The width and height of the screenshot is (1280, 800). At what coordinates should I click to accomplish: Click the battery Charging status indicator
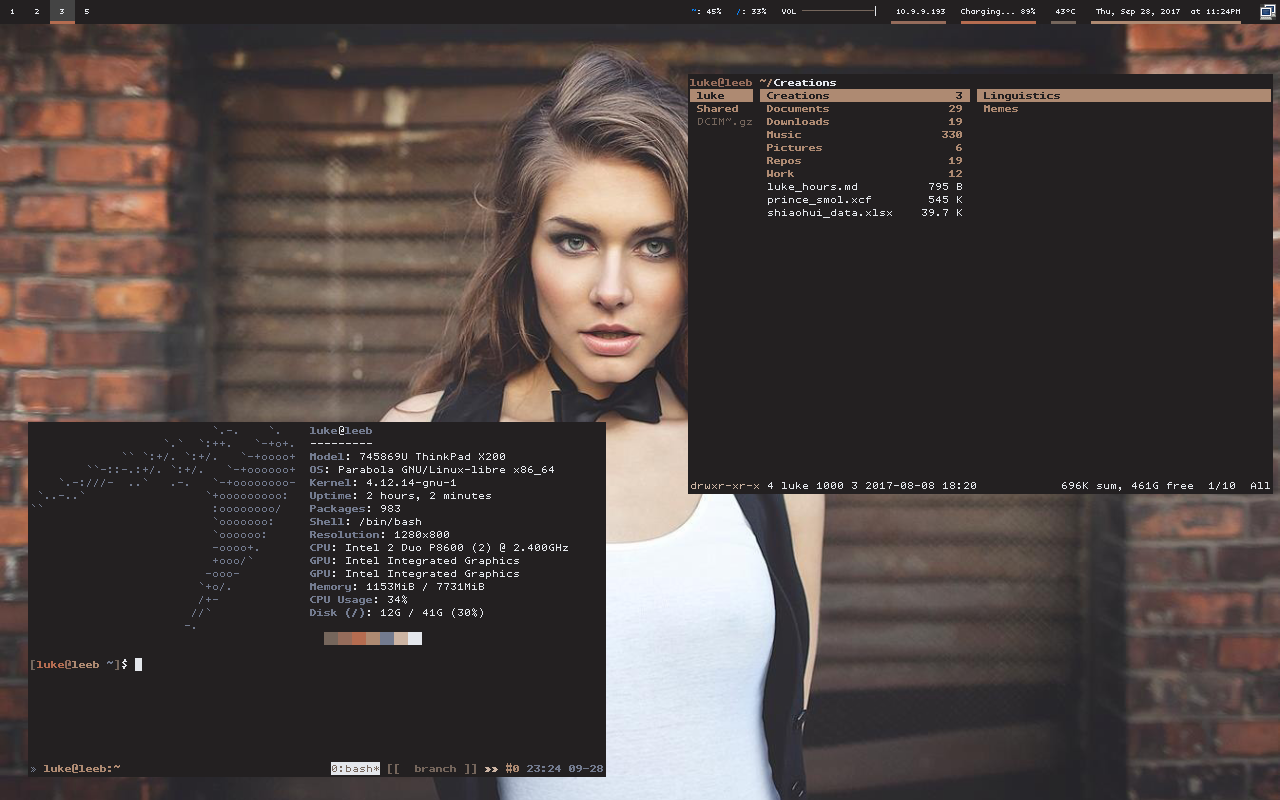(997, 12)
